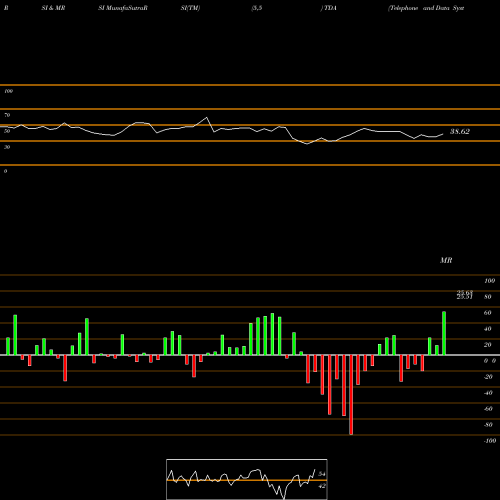Click the last green bar of MR histogram
Viewport: 500px width, 500px height.
(x=444, y=333)
